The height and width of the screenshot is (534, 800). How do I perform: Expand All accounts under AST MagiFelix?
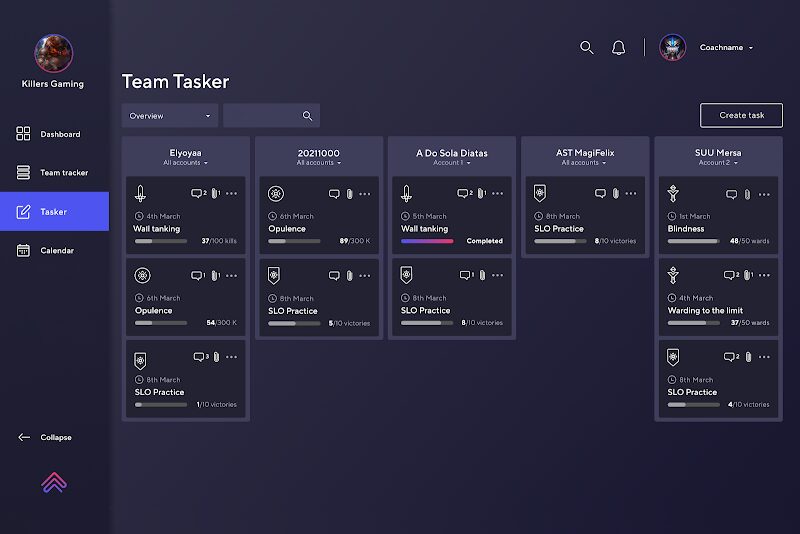(x=584, y=163)
